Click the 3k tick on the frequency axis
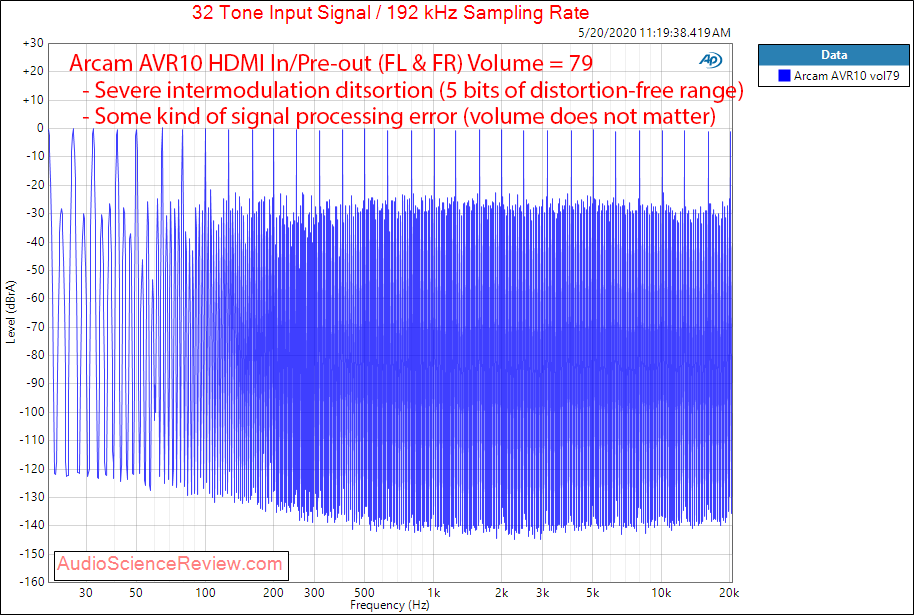Image resolution: width=914 pixels, height=615 pixels. [x=542, y=593]
